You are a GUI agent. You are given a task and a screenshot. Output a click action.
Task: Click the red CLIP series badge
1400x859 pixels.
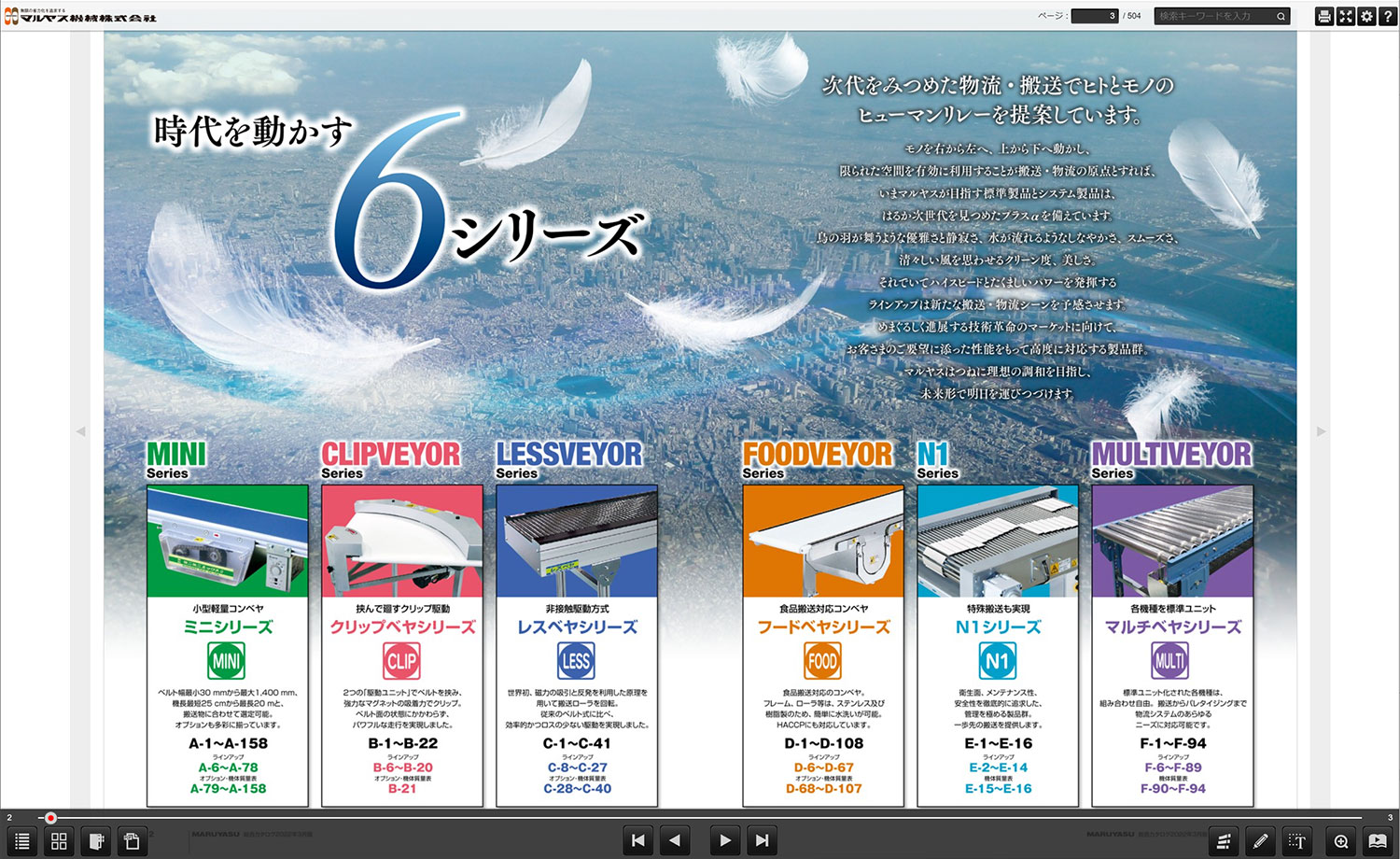[x=401, y=661]
